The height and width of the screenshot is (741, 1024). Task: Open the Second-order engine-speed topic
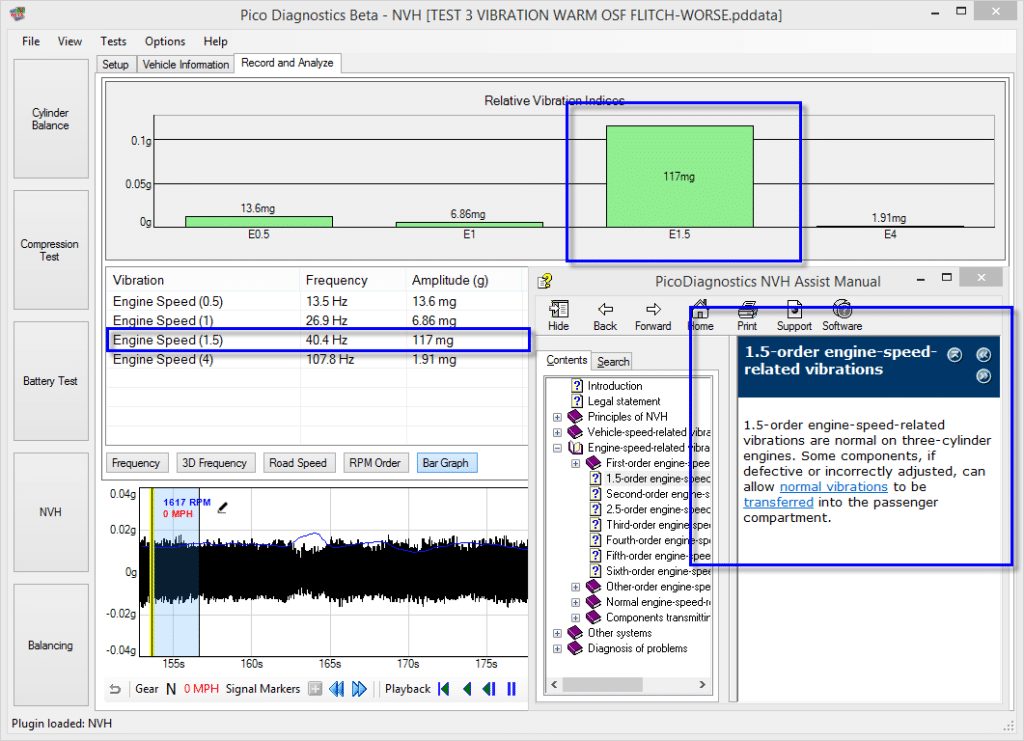pos(658,494)
